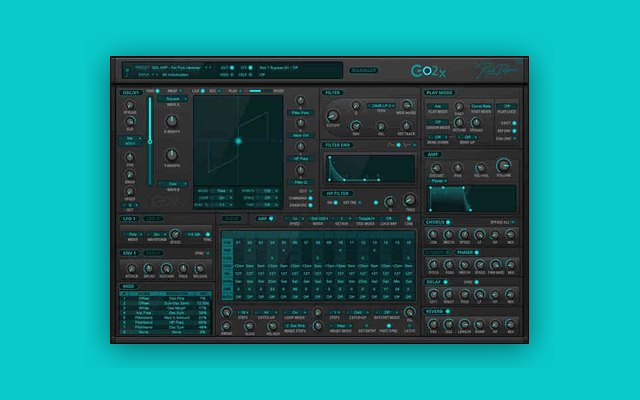Click the ENV 1 Attack knob
Image resolution: width=640 pixels, height=400 pixels.
pos(131,269)
